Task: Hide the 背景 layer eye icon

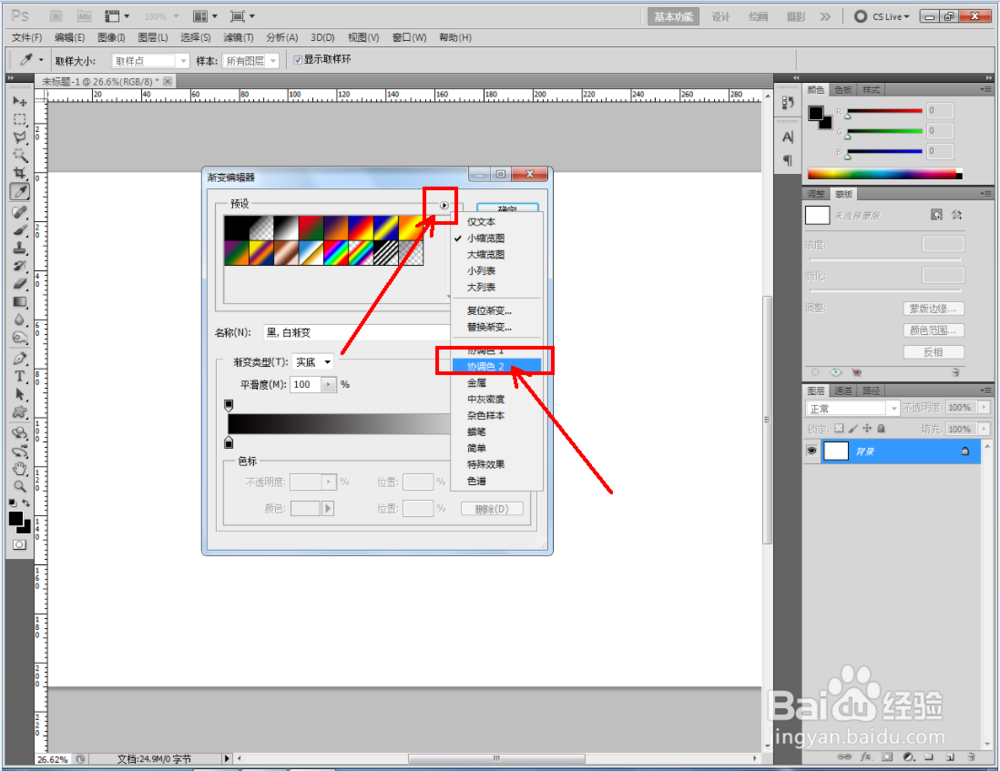Action: pos(811,451)
